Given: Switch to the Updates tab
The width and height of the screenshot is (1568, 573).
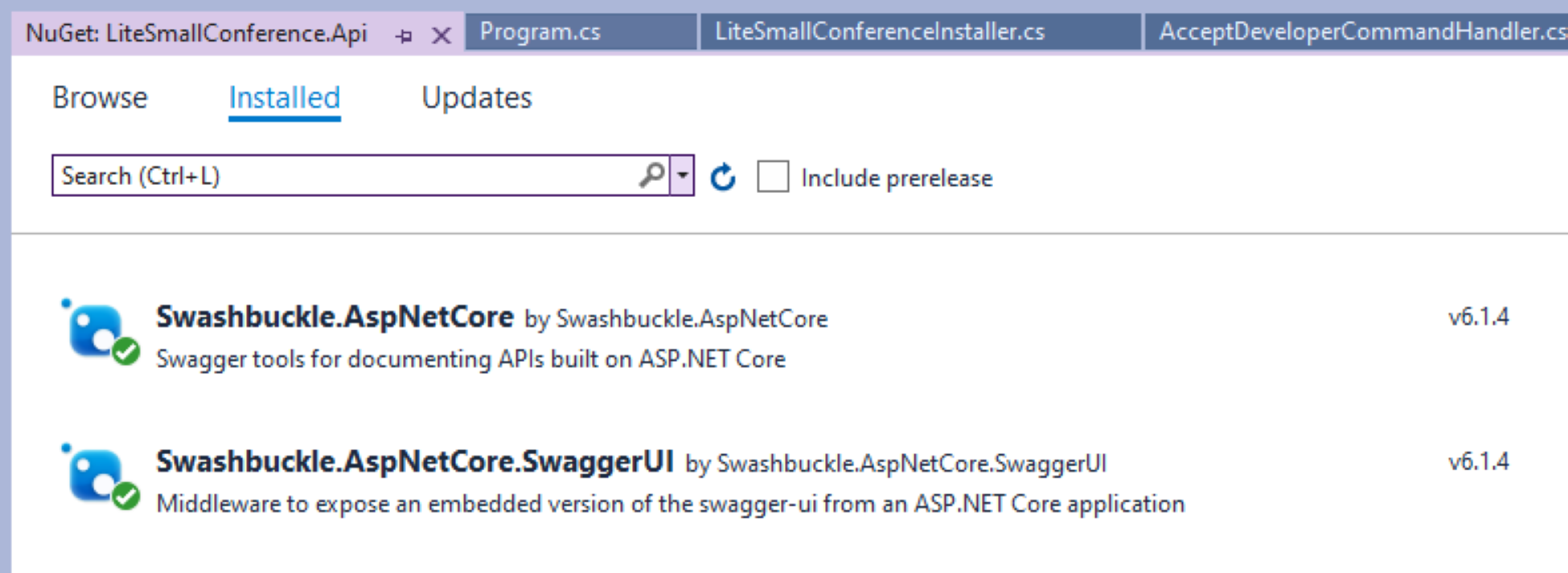Looking at the screenshot, I should (477, 97).
